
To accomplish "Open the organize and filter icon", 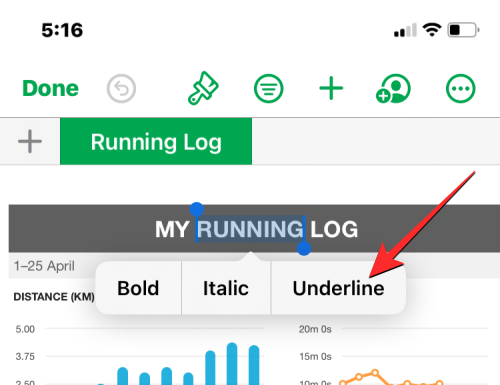I will click(269, 89).
